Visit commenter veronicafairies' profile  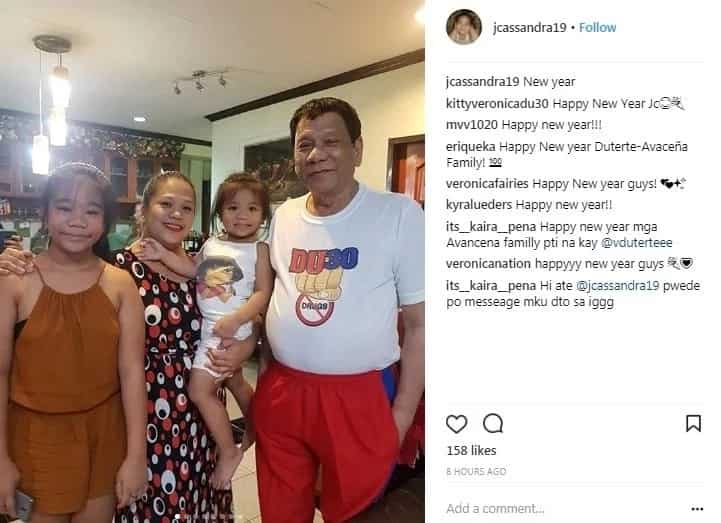click(487, 184)
